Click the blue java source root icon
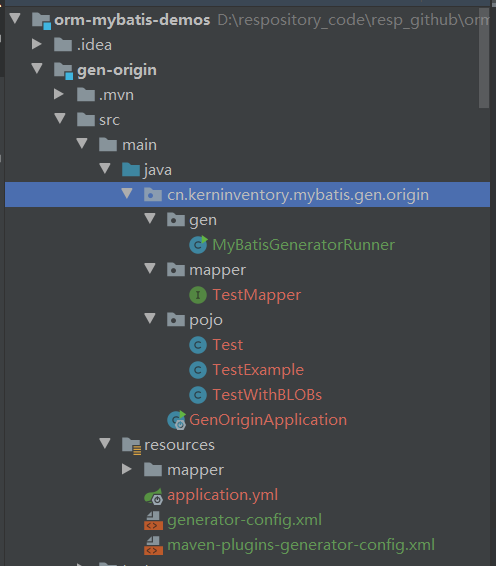 [x=131, y=169]
